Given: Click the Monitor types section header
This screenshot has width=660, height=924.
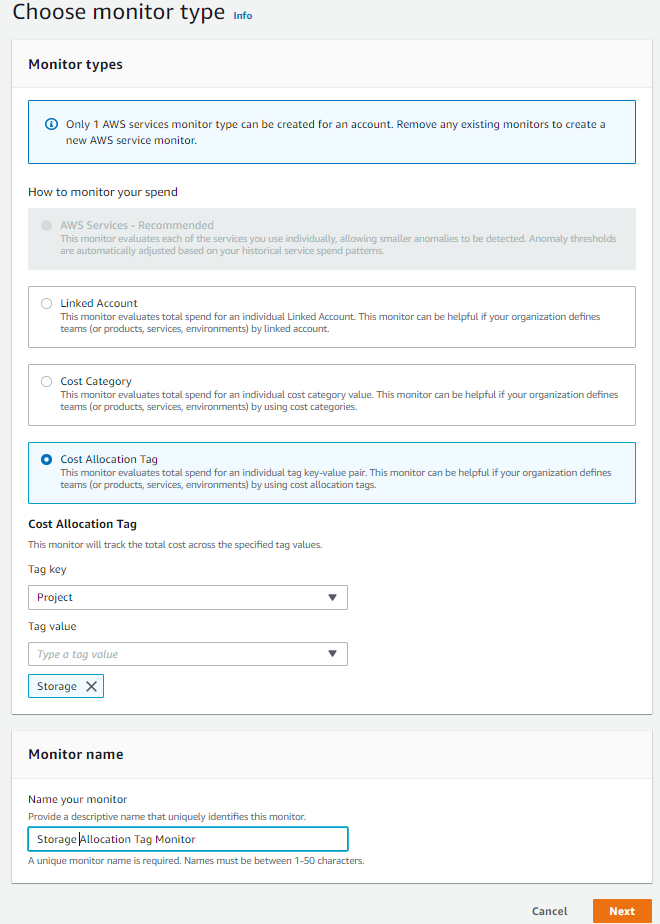Looking at the screenshot, I should click(75, 64).
